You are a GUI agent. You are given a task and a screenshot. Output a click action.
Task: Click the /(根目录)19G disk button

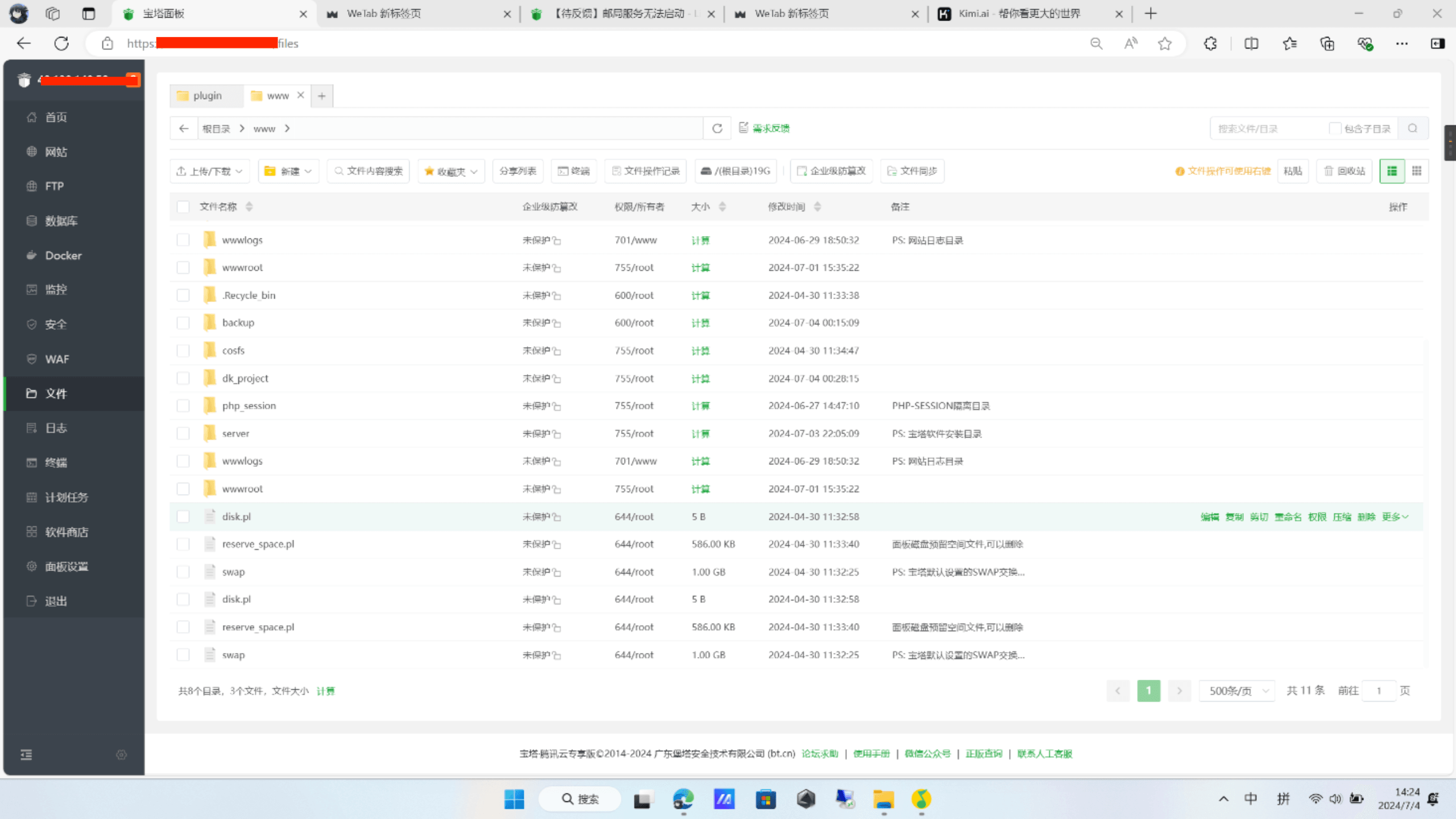[736, 171]
